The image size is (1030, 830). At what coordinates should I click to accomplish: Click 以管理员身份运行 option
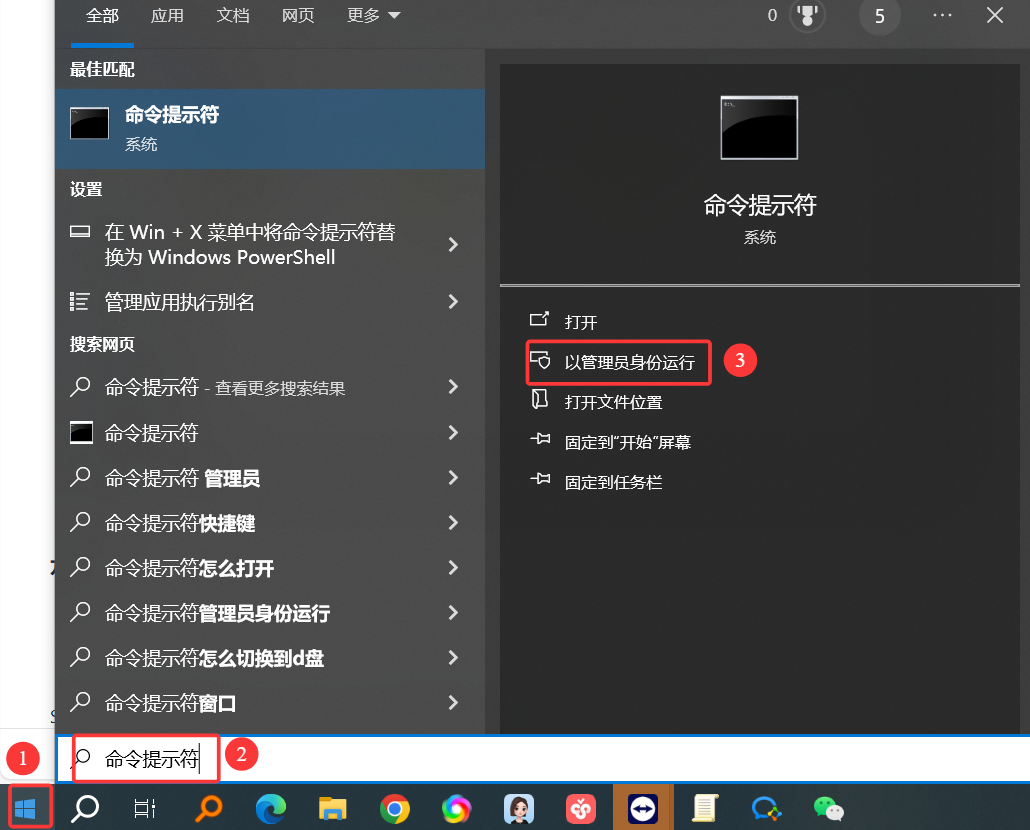[628, 363]
